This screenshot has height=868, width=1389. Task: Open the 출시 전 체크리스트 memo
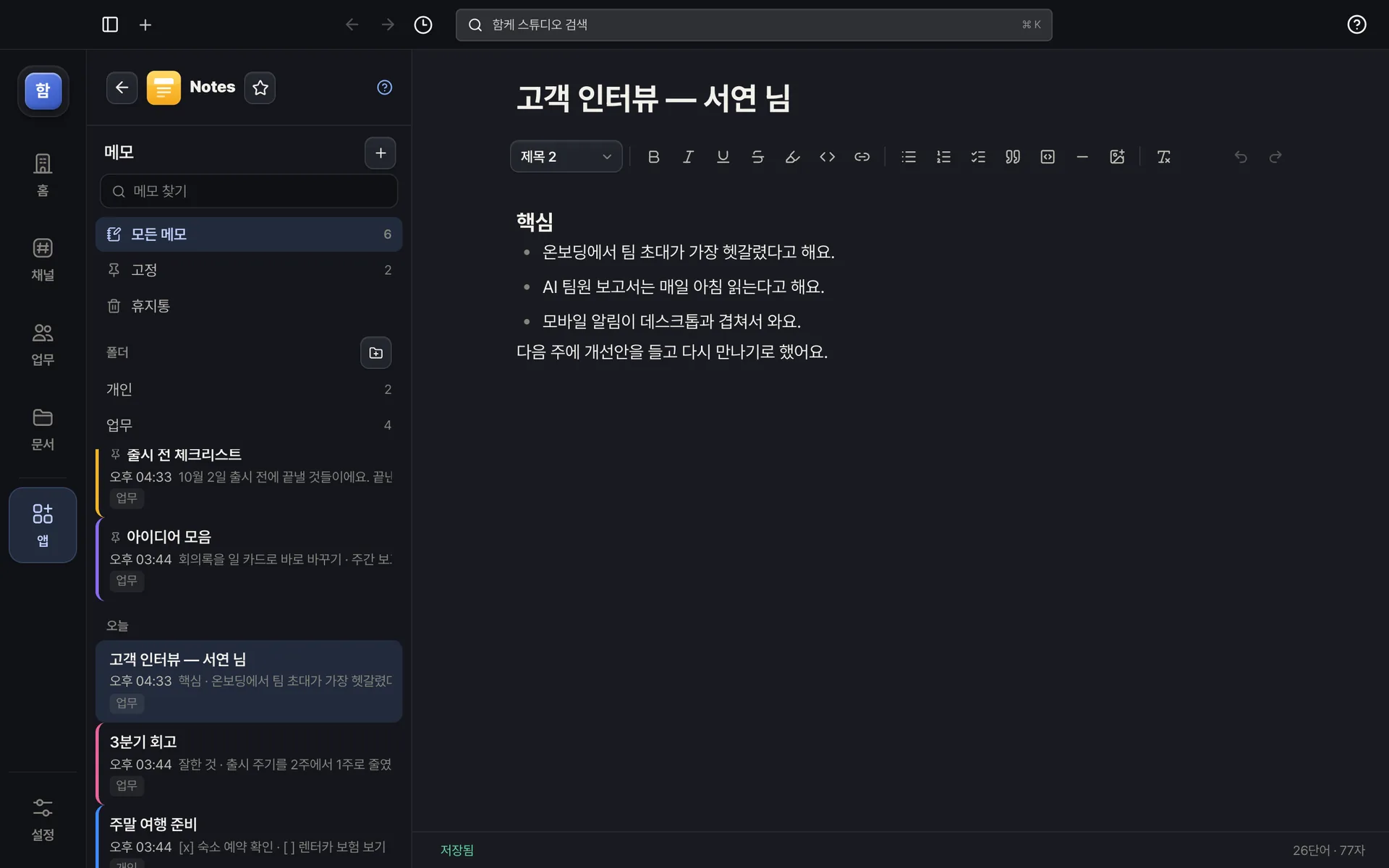tap(249, 482)
